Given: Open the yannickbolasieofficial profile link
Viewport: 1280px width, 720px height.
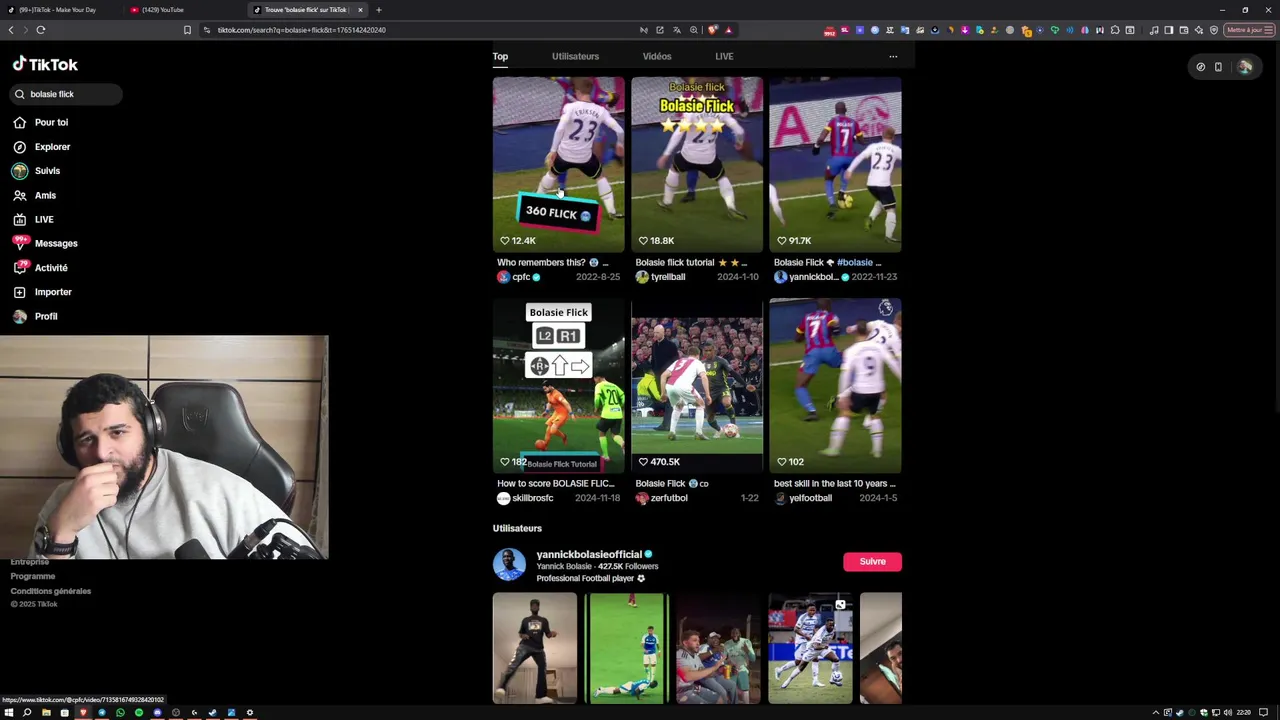Looking at the screenshot, I should point(589,554).
